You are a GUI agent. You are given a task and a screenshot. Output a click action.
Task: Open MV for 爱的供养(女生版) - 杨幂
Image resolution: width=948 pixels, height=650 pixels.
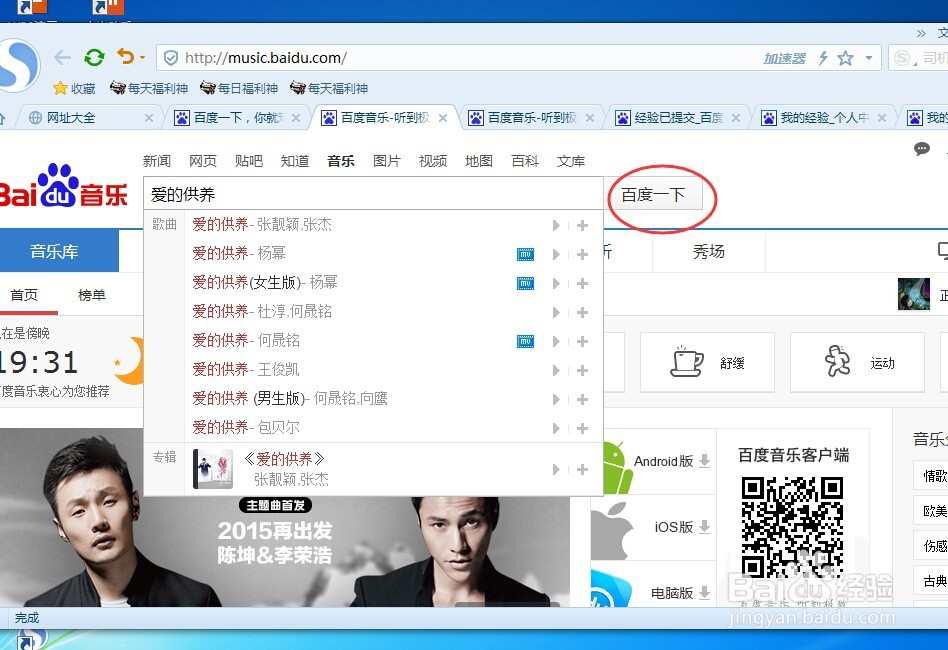click(525, 284)
